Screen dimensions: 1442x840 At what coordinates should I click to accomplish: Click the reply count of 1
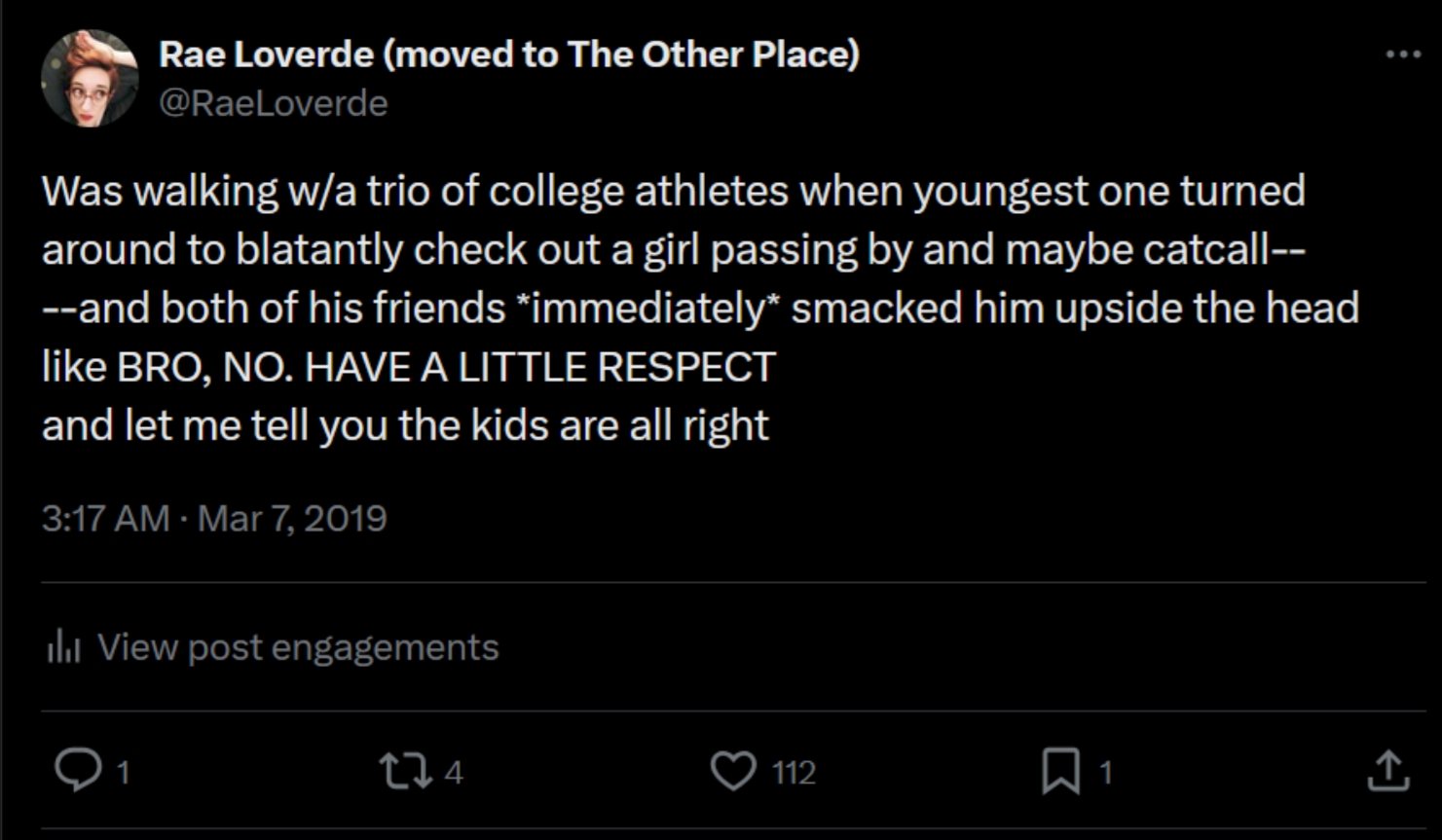pyautogui.click(x=124, y=773)
